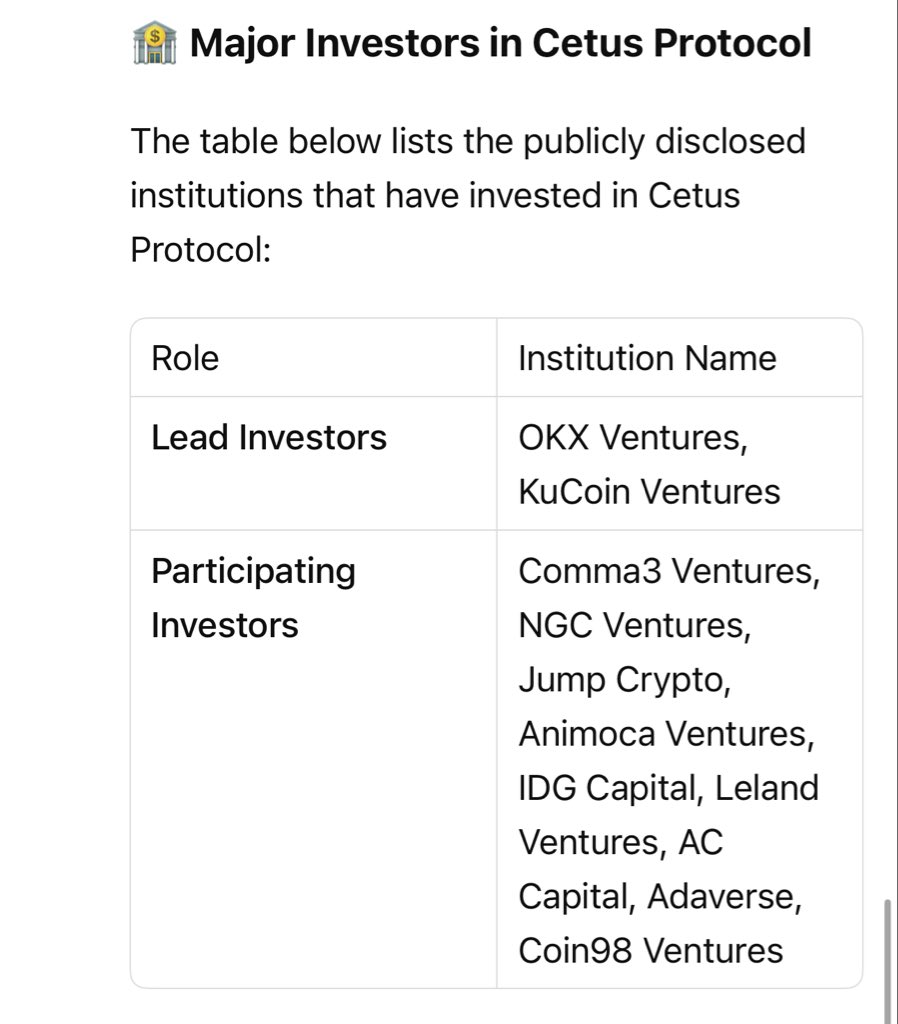This screenshot has width=898, height=1024.
Task: Select the Role column header
Action: (185, 358)
